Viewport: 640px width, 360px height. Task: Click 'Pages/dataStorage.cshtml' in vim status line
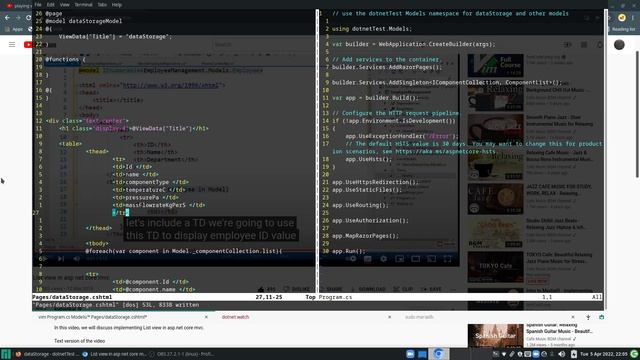(72, 297)
